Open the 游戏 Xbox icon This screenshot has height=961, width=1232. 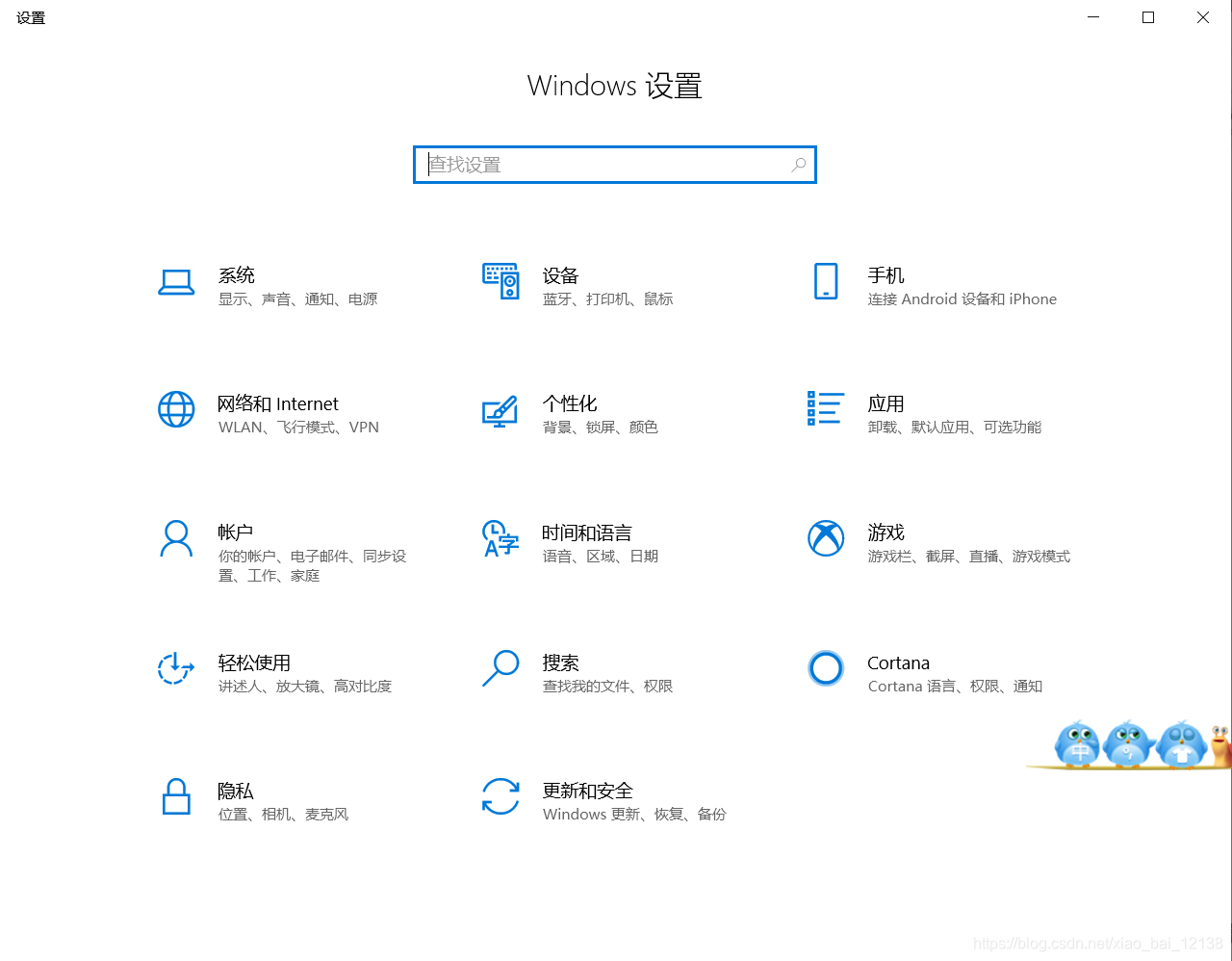coord(826,538)
